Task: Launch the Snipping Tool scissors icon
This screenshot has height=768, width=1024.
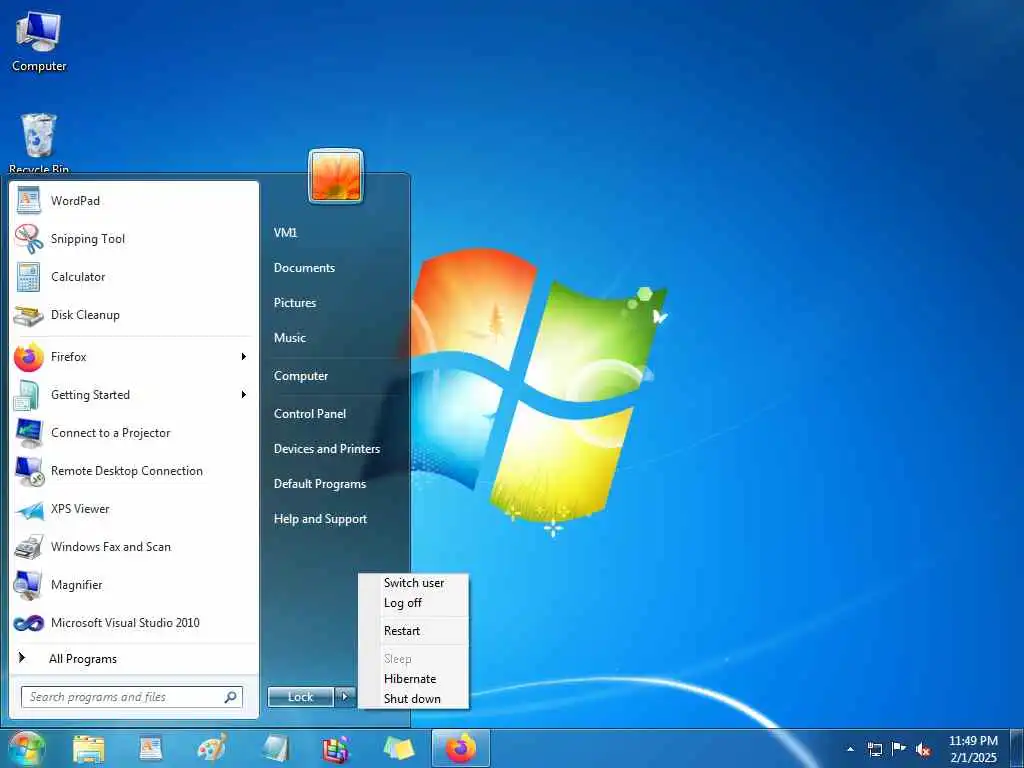Action: click(28, 239)
